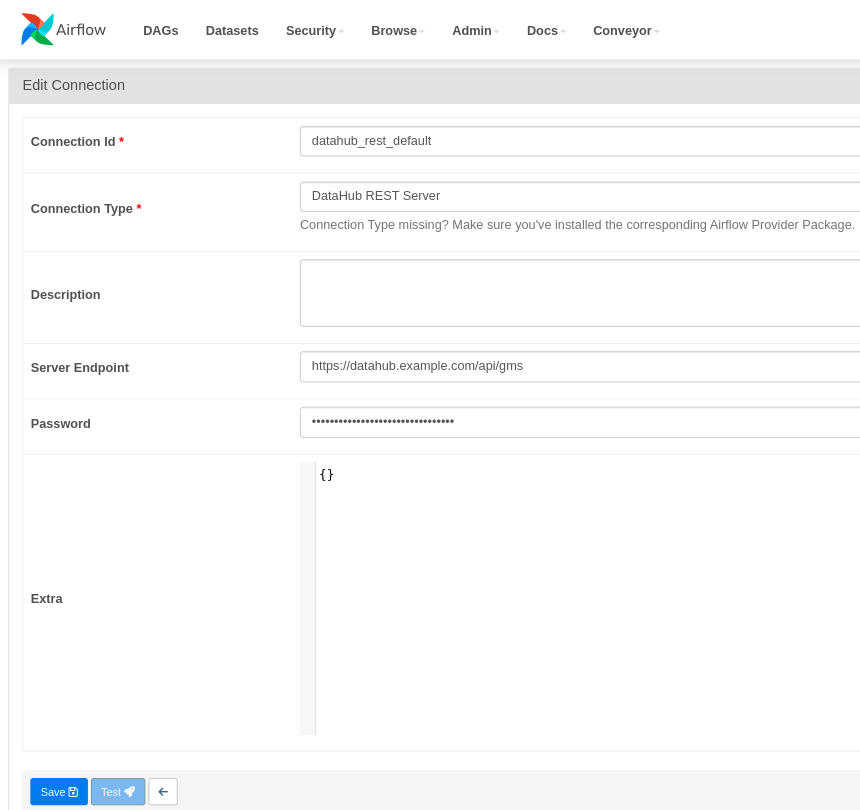Select DAGs in the navigation bar
860x810 pixels.
tap(160, 30)
